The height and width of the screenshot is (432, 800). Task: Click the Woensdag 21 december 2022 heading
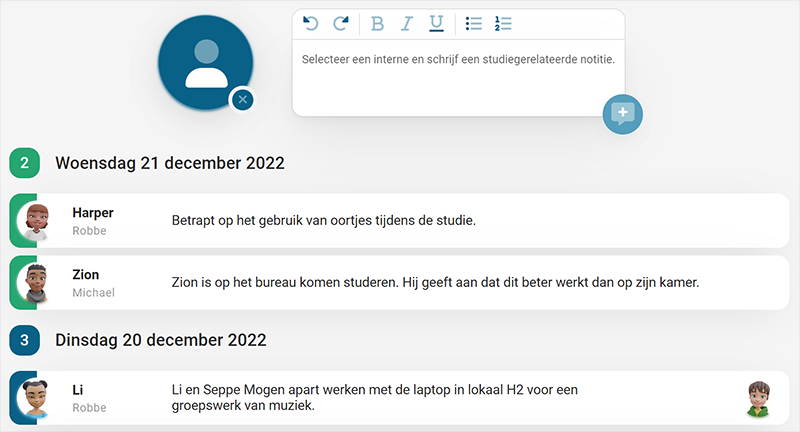(170, 163)
